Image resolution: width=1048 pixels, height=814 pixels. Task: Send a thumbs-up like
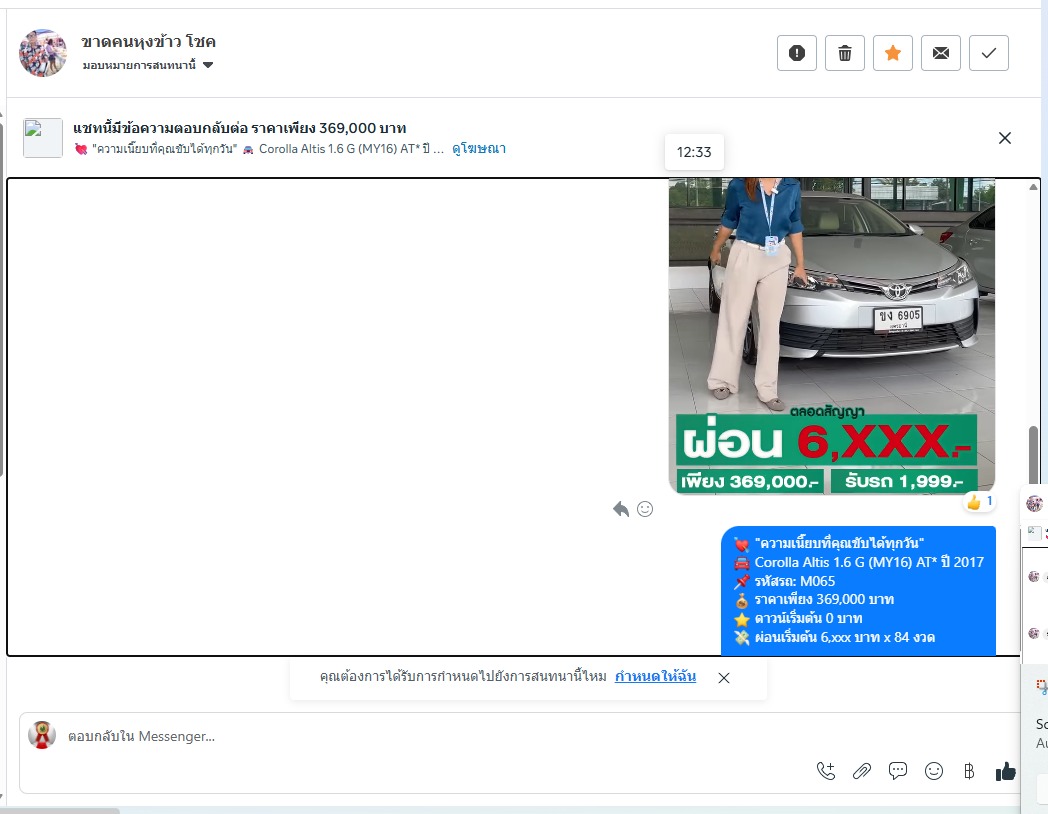click(x=1005, y=771)
